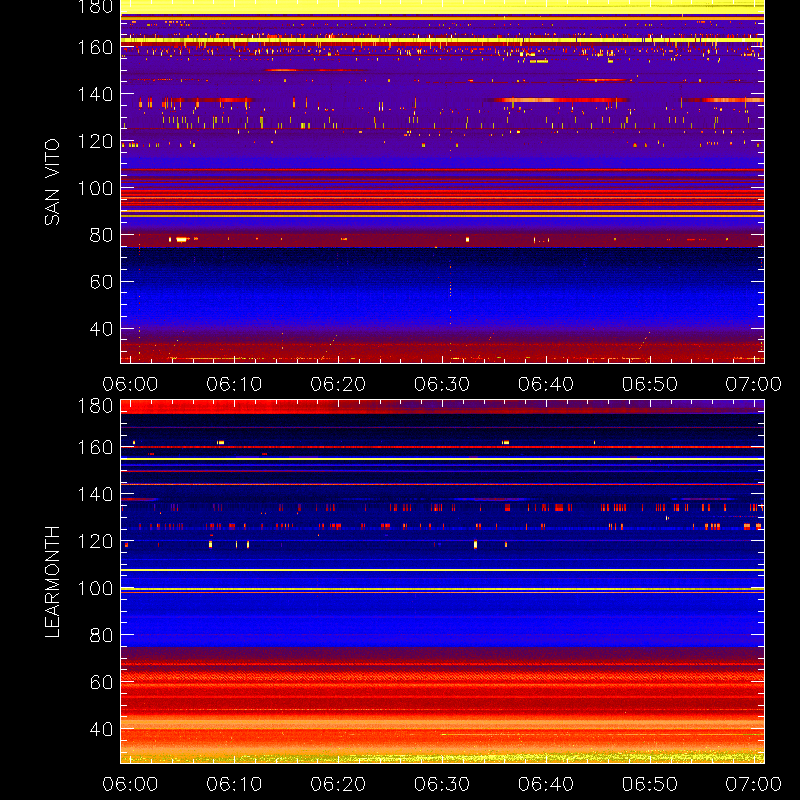Pick the 100 frequency label on Learmonth plot
Image resolution: width=800 pixels, height=800 pixels.
pos(95,589)
